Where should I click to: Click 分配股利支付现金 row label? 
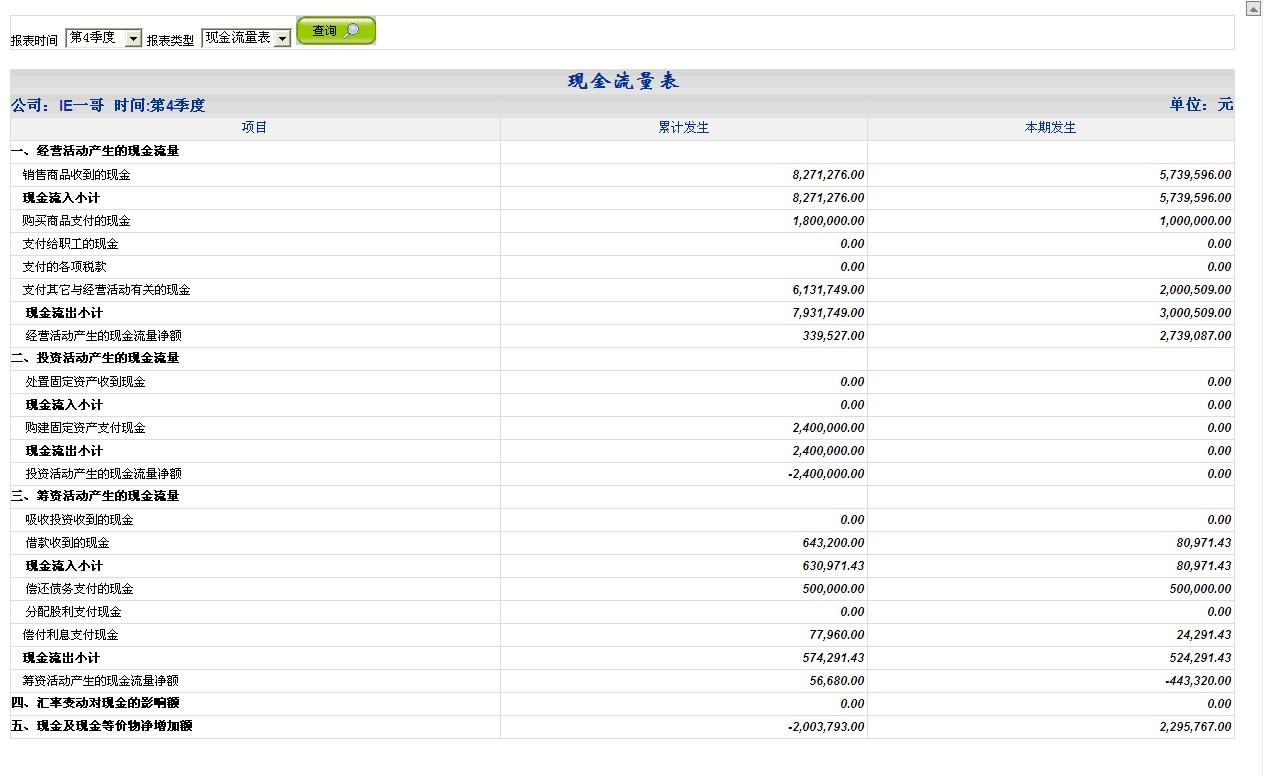(x=74, y=612)
